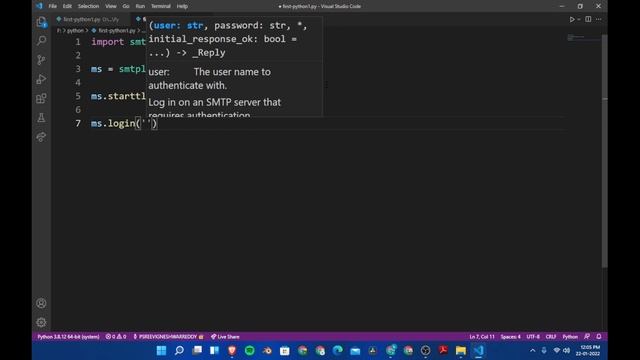Place cursor in ms.login code line 7

[x=124, y=123]
